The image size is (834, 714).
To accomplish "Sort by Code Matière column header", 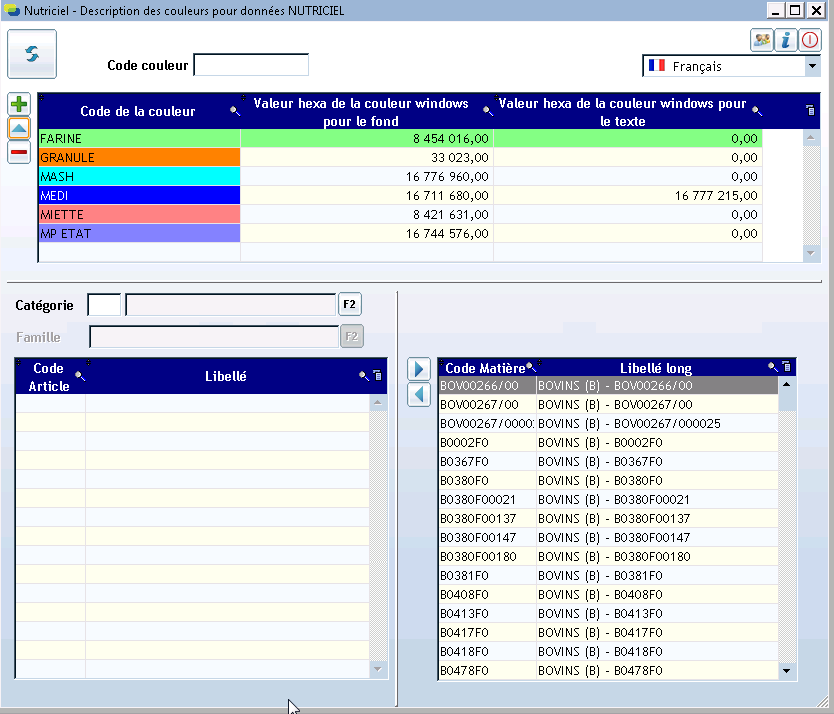I will (485, 368).
